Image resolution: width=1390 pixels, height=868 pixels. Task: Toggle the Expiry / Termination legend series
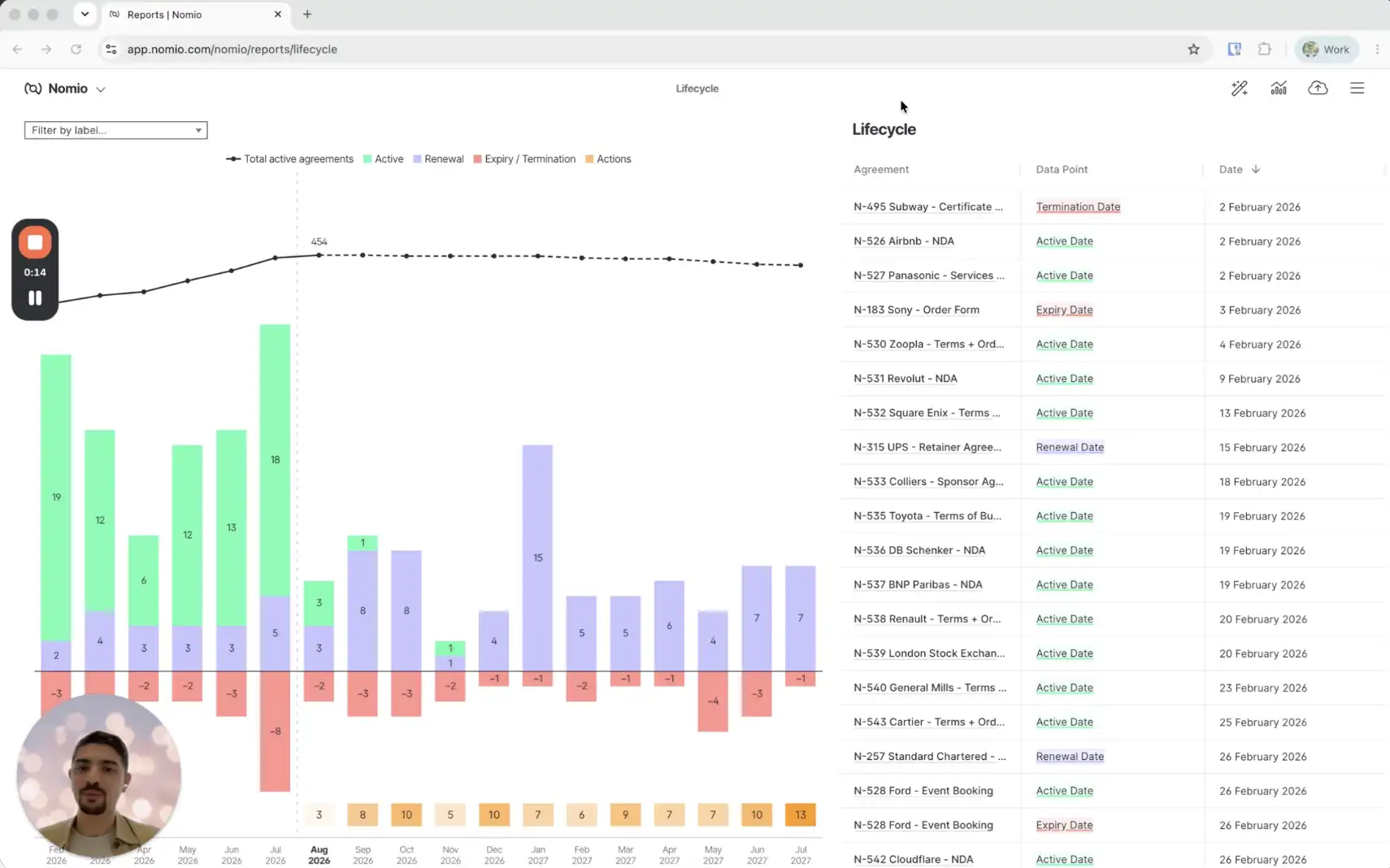pos(524,159)
